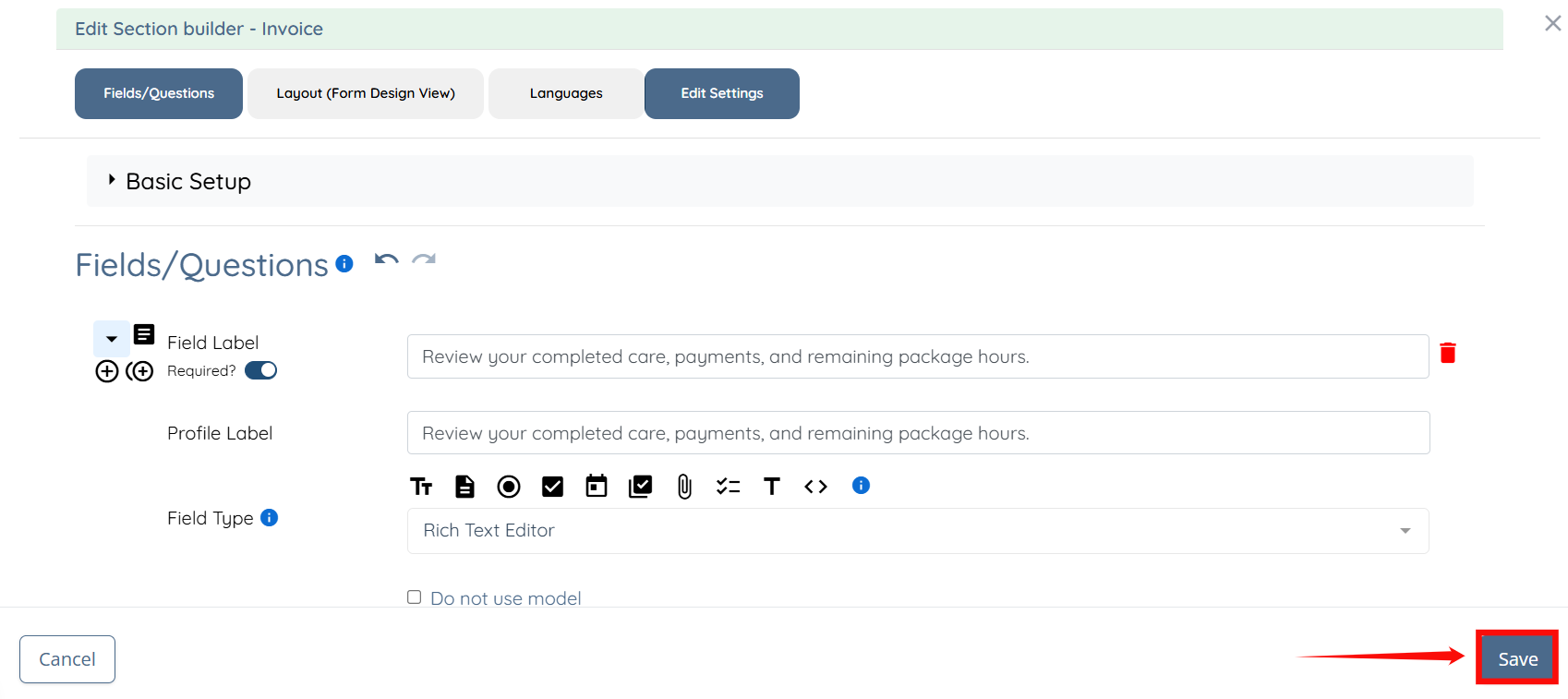This screenshot has width=1568, height=699.
Task: Choose the plain T text field type icon
Action: pos(772,487)
